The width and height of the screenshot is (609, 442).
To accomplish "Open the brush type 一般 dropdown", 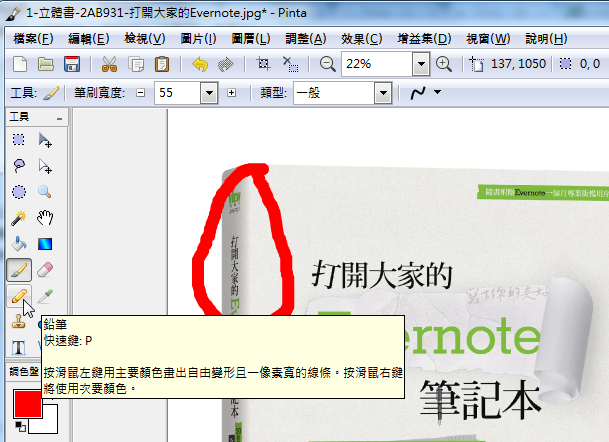I will (x=381, y=93).
